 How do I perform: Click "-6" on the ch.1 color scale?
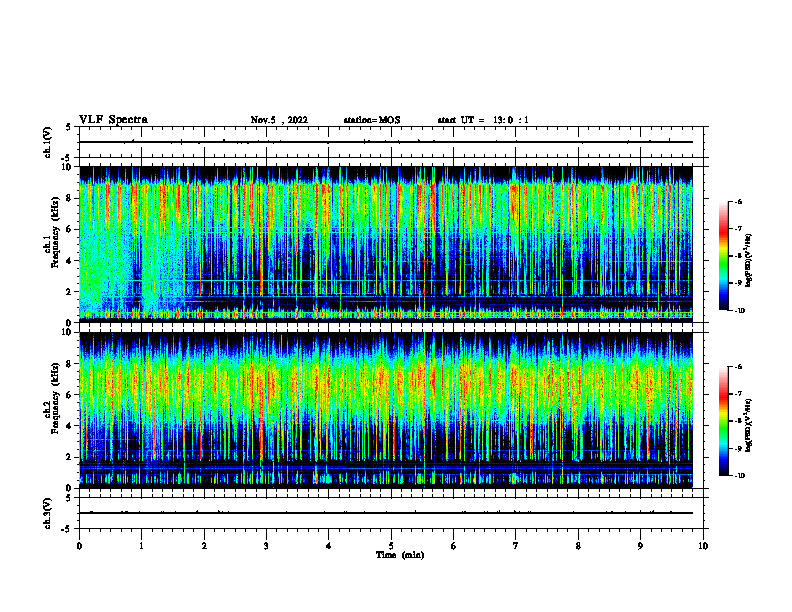click(x=738, y=201)
